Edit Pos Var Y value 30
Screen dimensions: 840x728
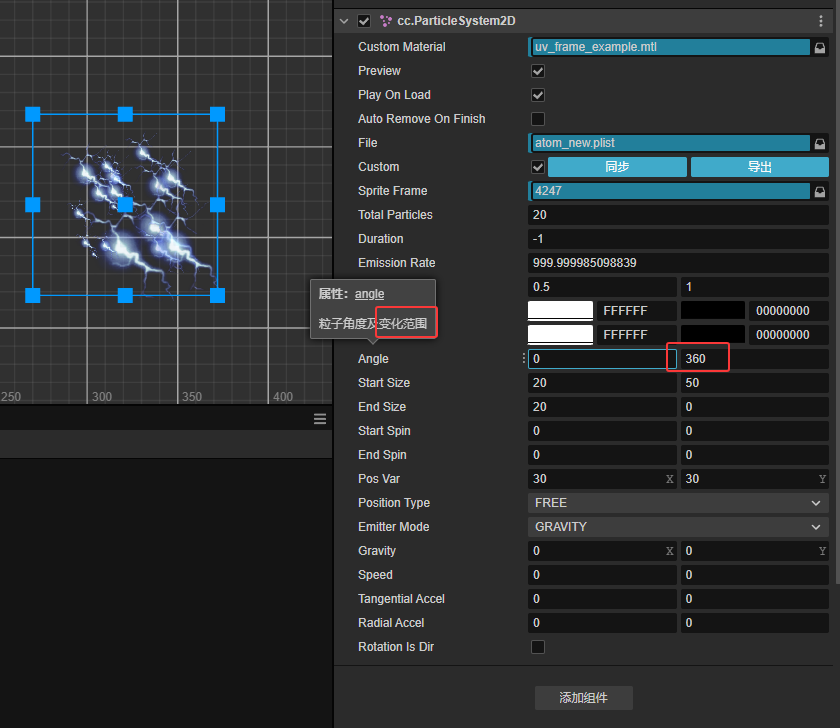coord(754,479)
